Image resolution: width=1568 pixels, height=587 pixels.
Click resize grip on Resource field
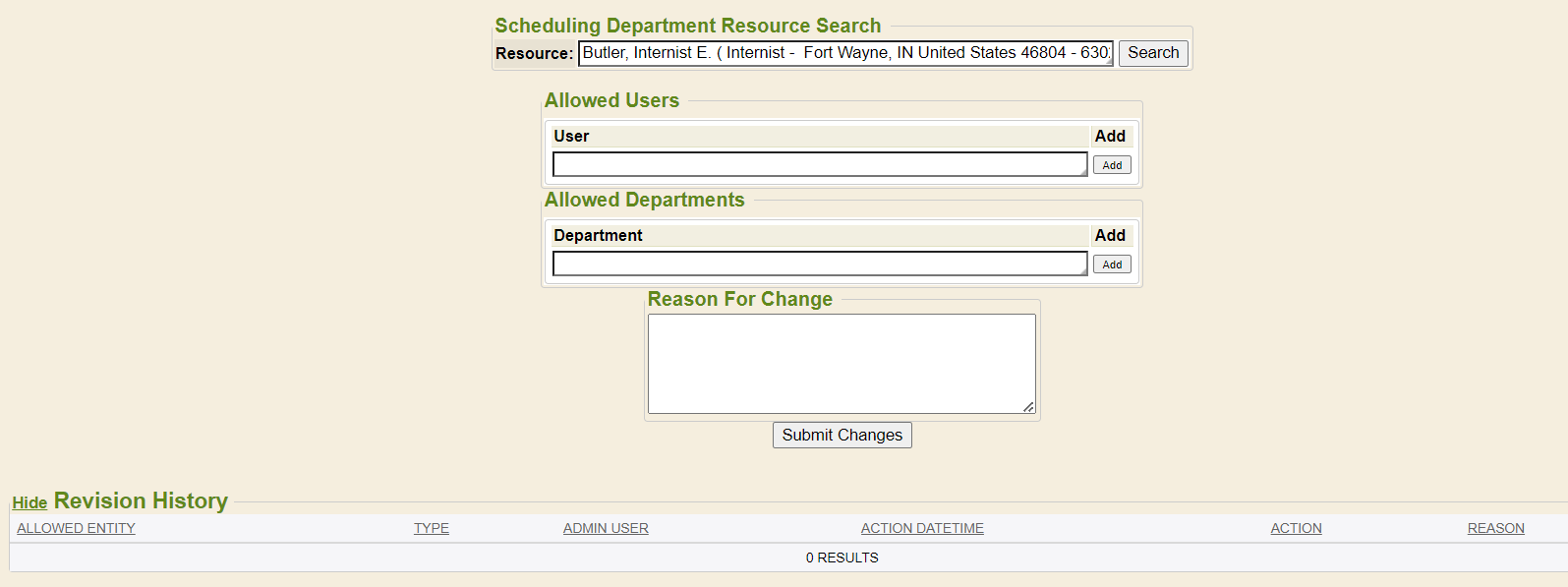click(1109, 61)
